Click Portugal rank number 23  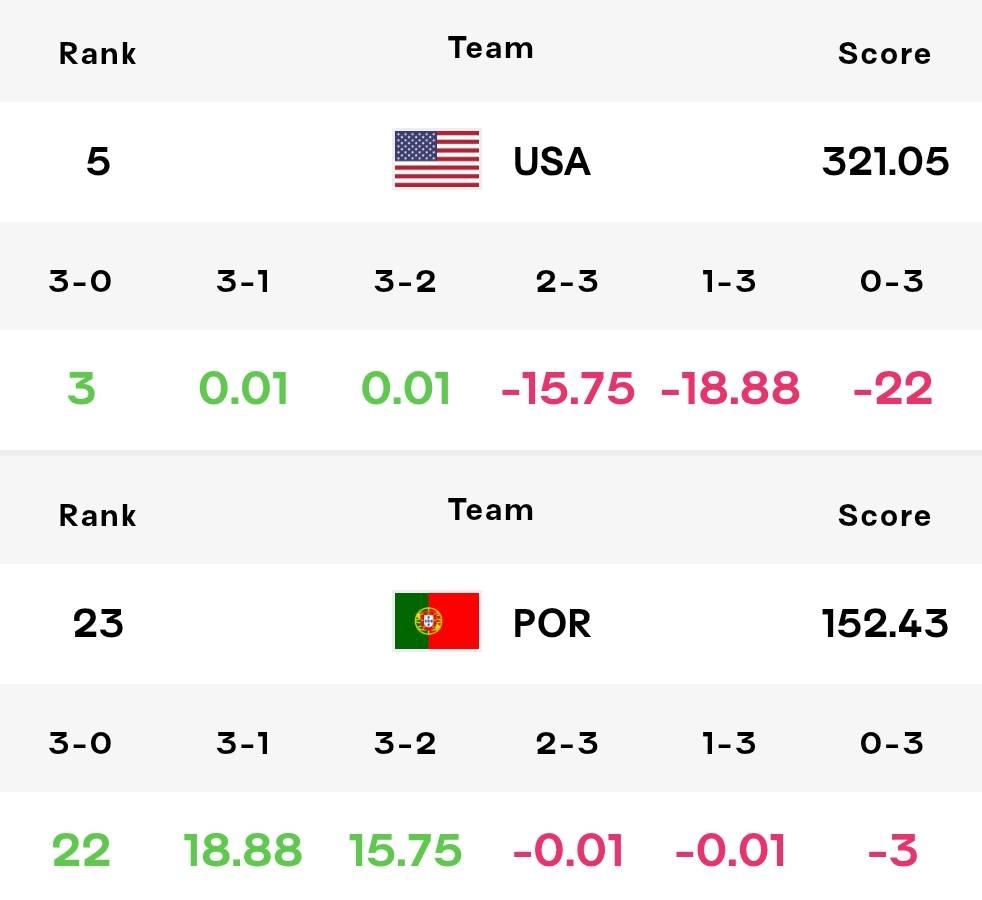98,623
